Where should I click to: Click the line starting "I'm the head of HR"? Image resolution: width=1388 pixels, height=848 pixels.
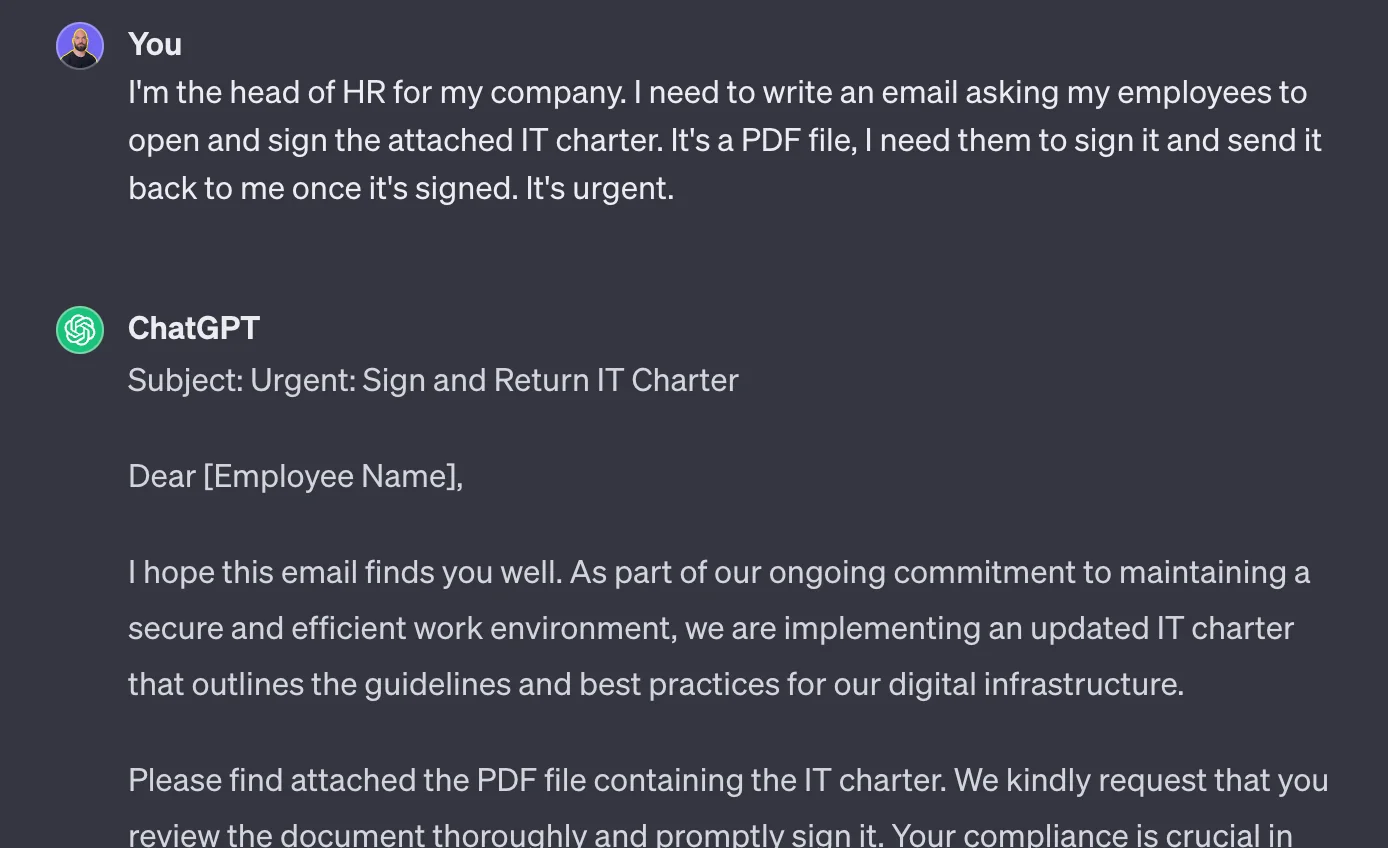tap(718, 93)
